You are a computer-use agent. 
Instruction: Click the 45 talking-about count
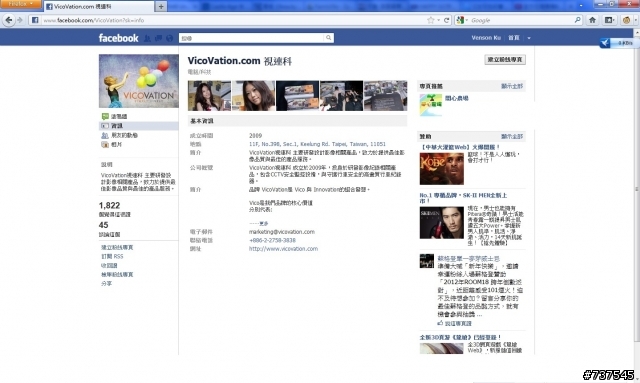tap(103, 225)
